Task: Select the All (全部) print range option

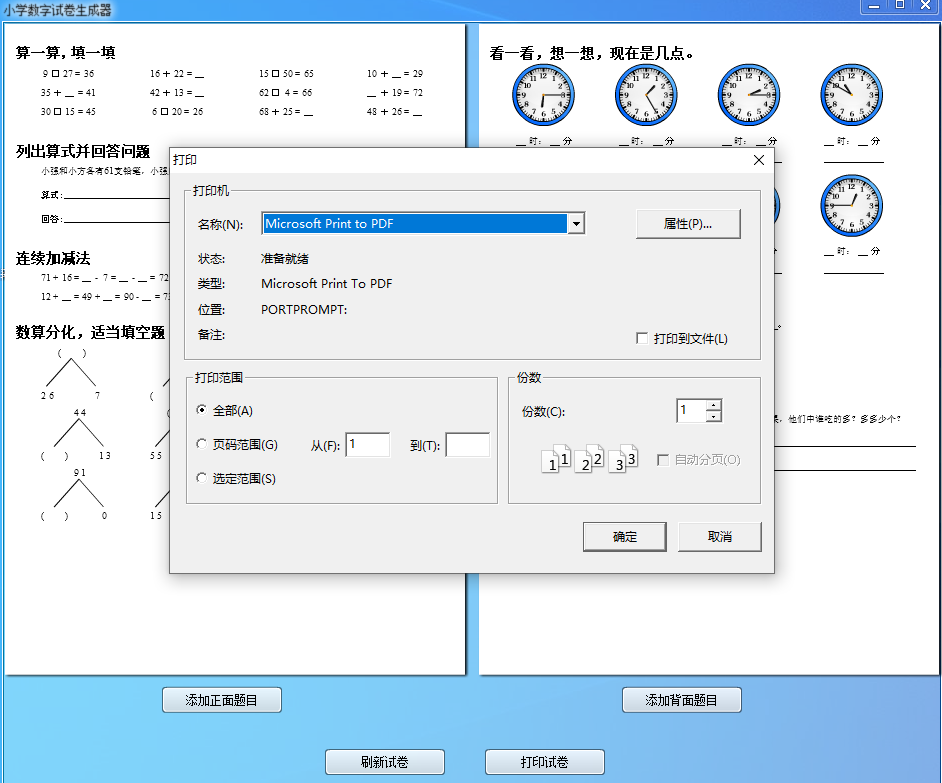Action: point(202,410)
